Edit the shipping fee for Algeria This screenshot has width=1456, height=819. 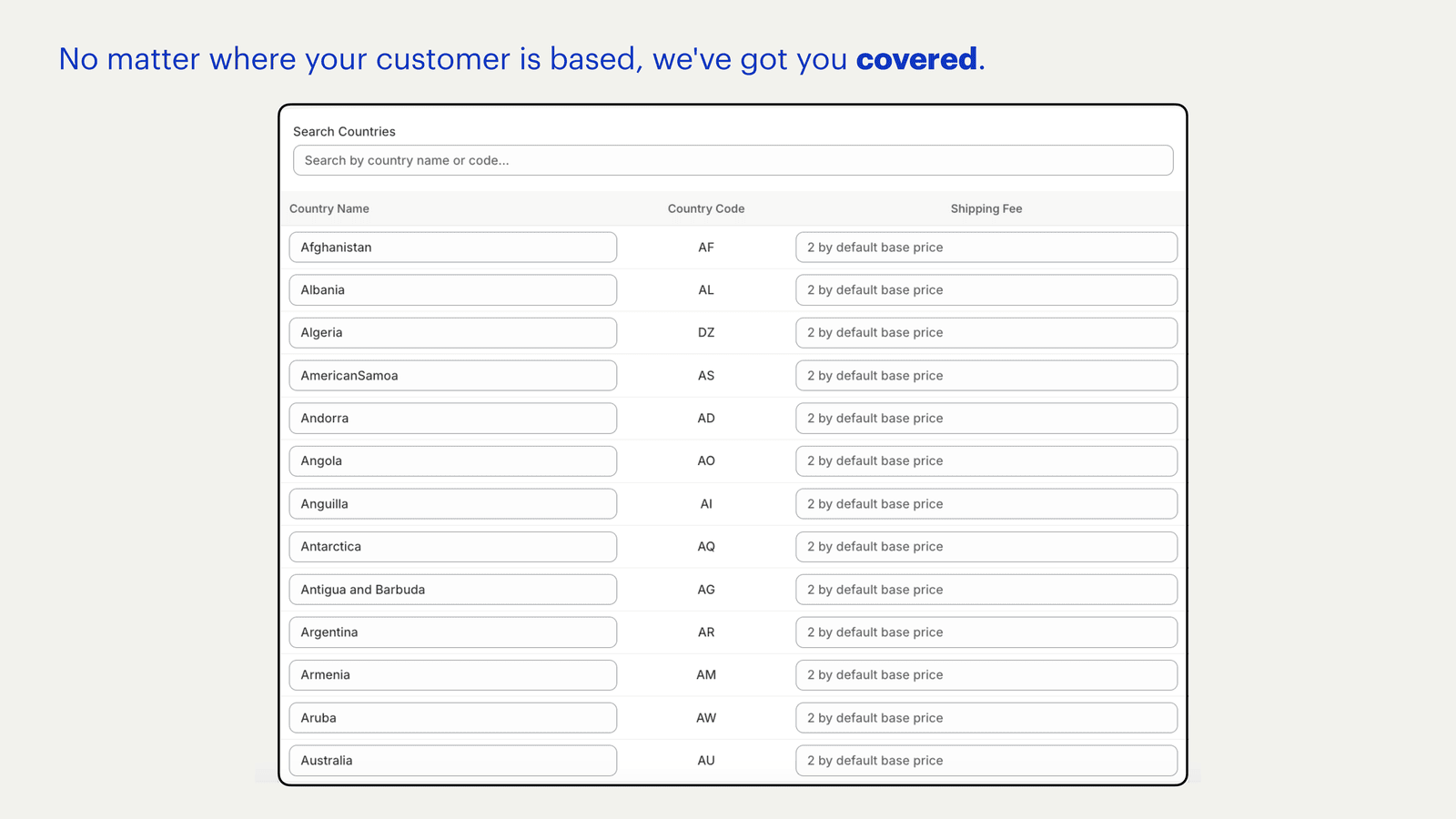[x=986, y=333]
